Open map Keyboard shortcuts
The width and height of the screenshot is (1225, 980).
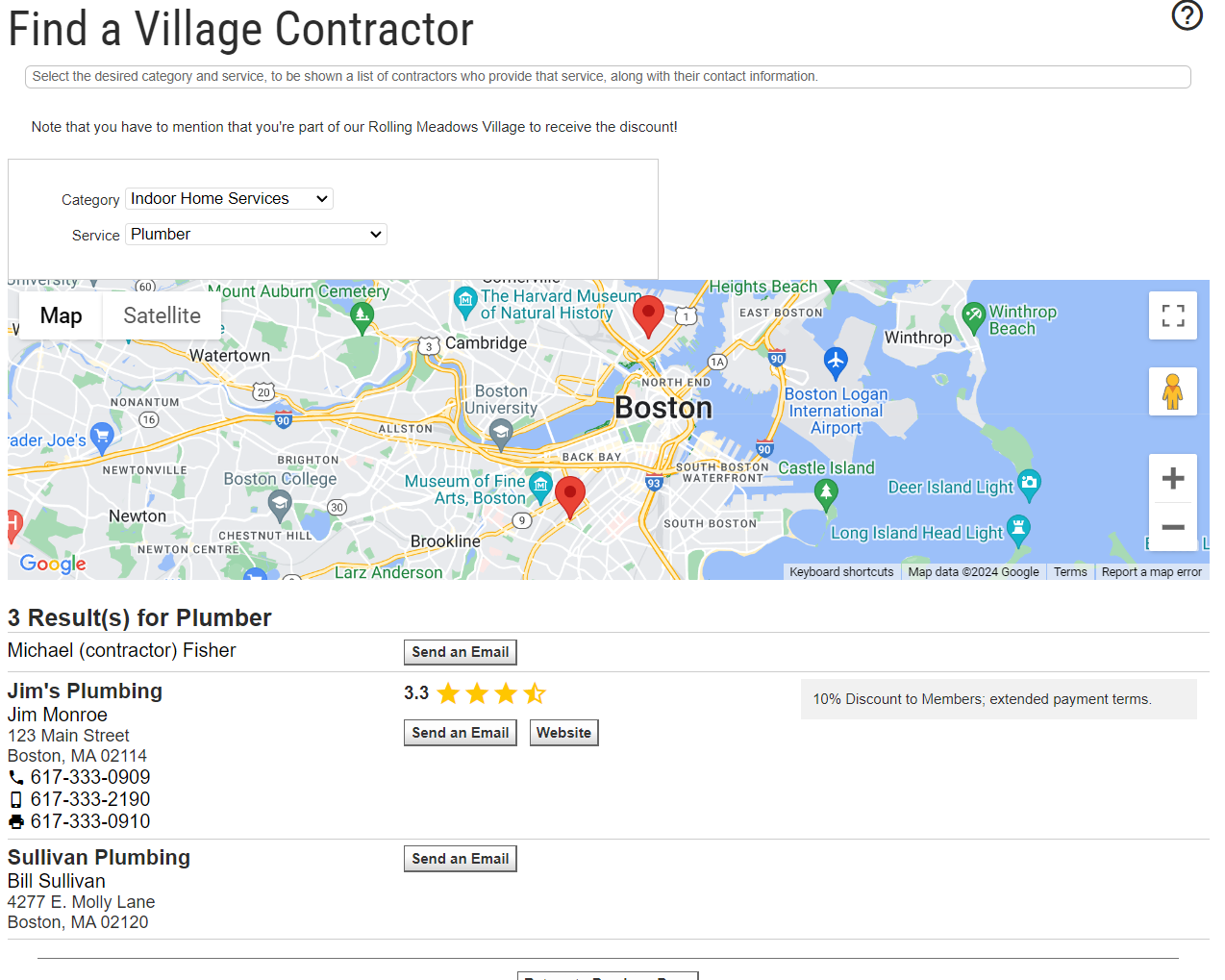point(841,572)
